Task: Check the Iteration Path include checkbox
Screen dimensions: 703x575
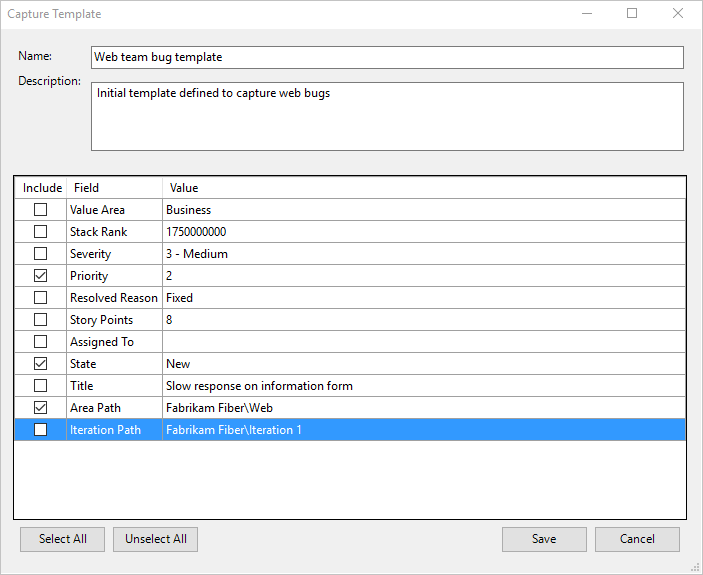Action: [x=40, y=429]
